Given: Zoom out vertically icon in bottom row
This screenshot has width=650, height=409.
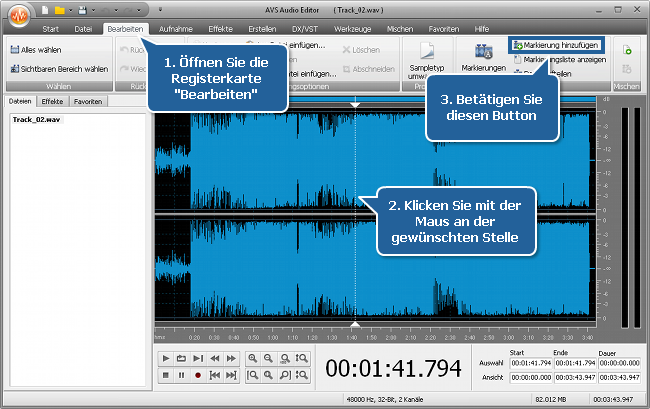Looking at the screenshot, I should click(x=301, y=375).
